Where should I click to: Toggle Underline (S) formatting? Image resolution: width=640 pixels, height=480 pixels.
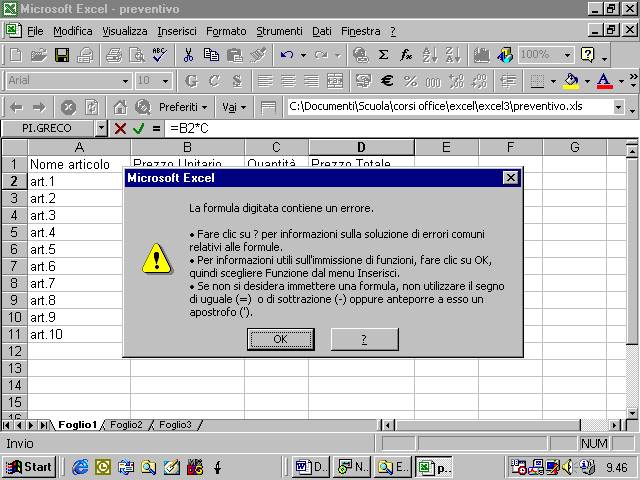tap(237, 81)
